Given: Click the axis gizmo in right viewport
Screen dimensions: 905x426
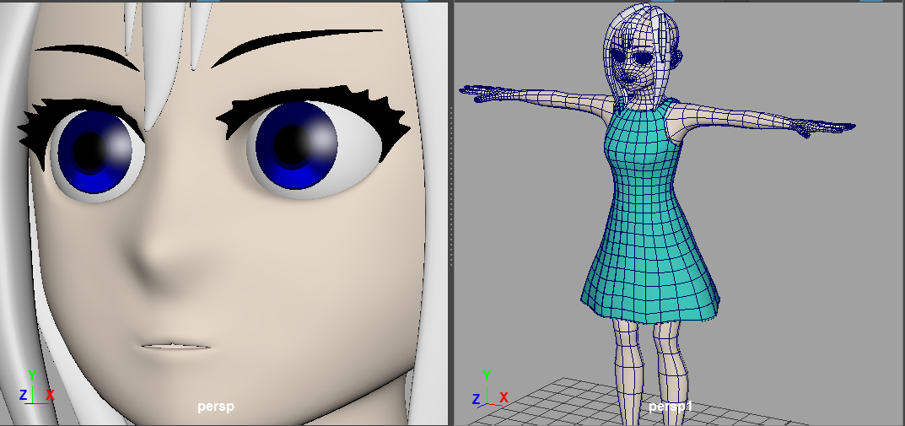Looking at the screenshot, I should pyautogui.click(x=487, y=389).
